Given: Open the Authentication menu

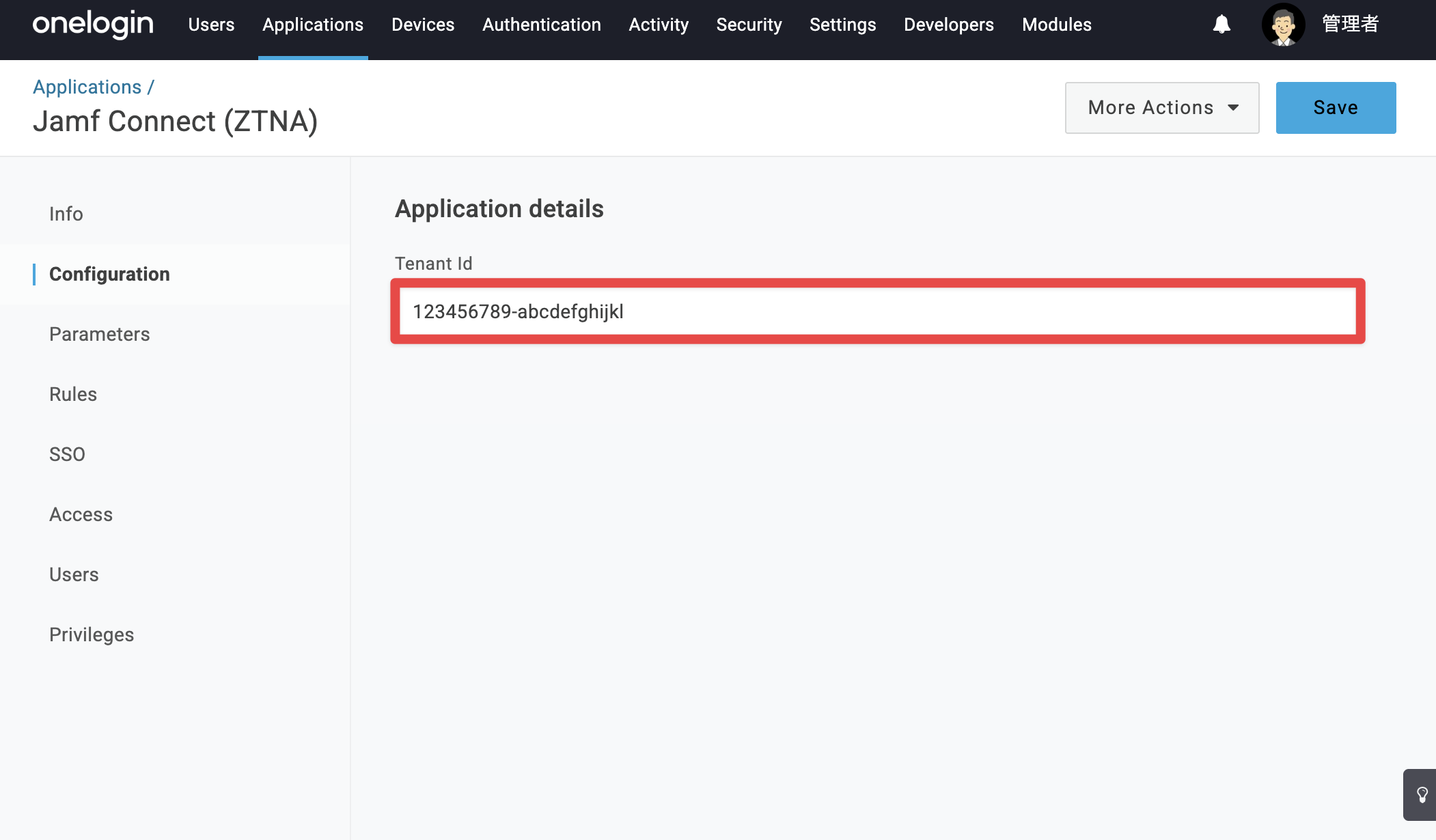Looking at the screenshot, I should pyautogui.click(x=542, y=25).
